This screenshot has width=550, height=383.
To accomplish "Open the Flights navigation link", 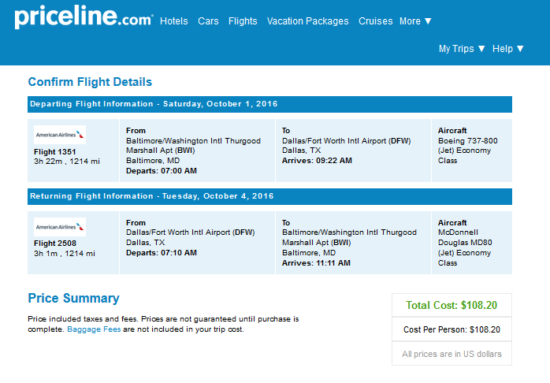I will pyautogui.click(x=243, y=21).
